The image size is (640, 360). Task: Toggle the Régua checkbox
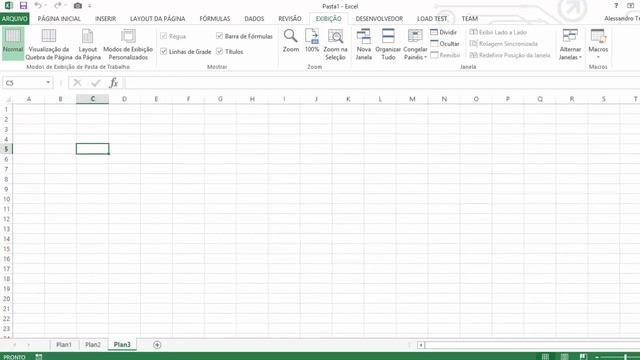[x=164, y=36]
